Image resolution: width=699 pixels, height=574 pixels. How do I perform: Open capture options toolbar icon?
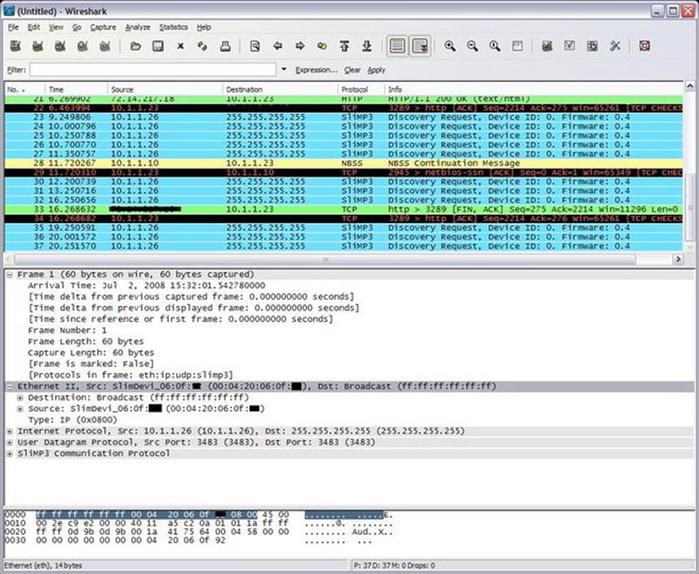[x=38, y=46]
